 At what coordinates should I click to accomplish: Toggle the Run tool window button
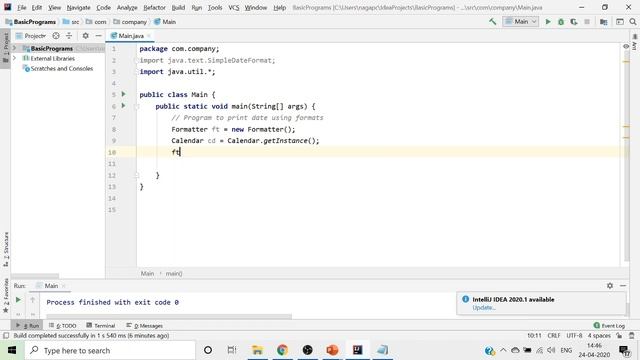27,326
